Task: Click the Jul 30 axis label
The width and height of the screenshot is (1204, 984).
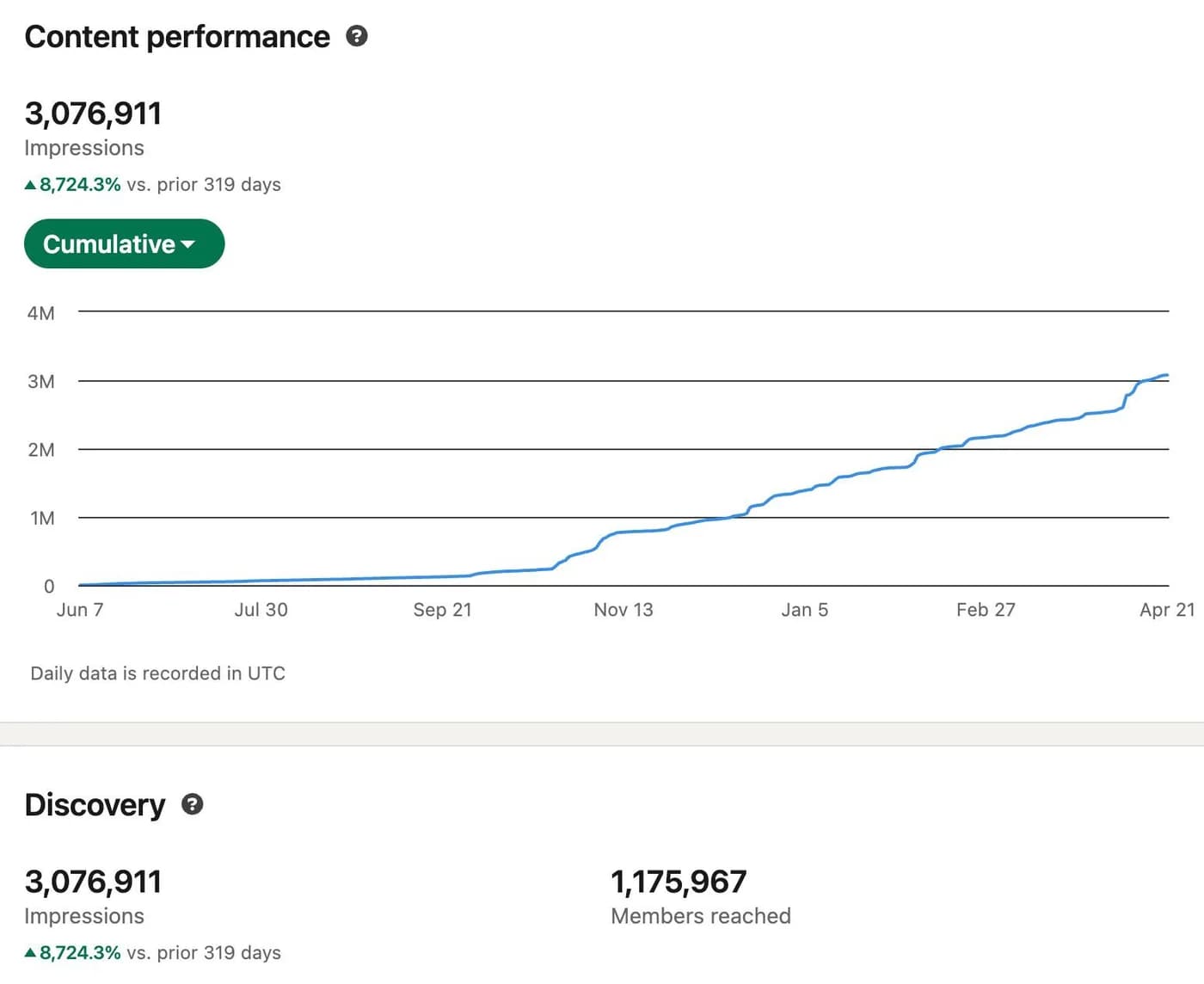Action: pyautogui.click(x=261, y=610)
